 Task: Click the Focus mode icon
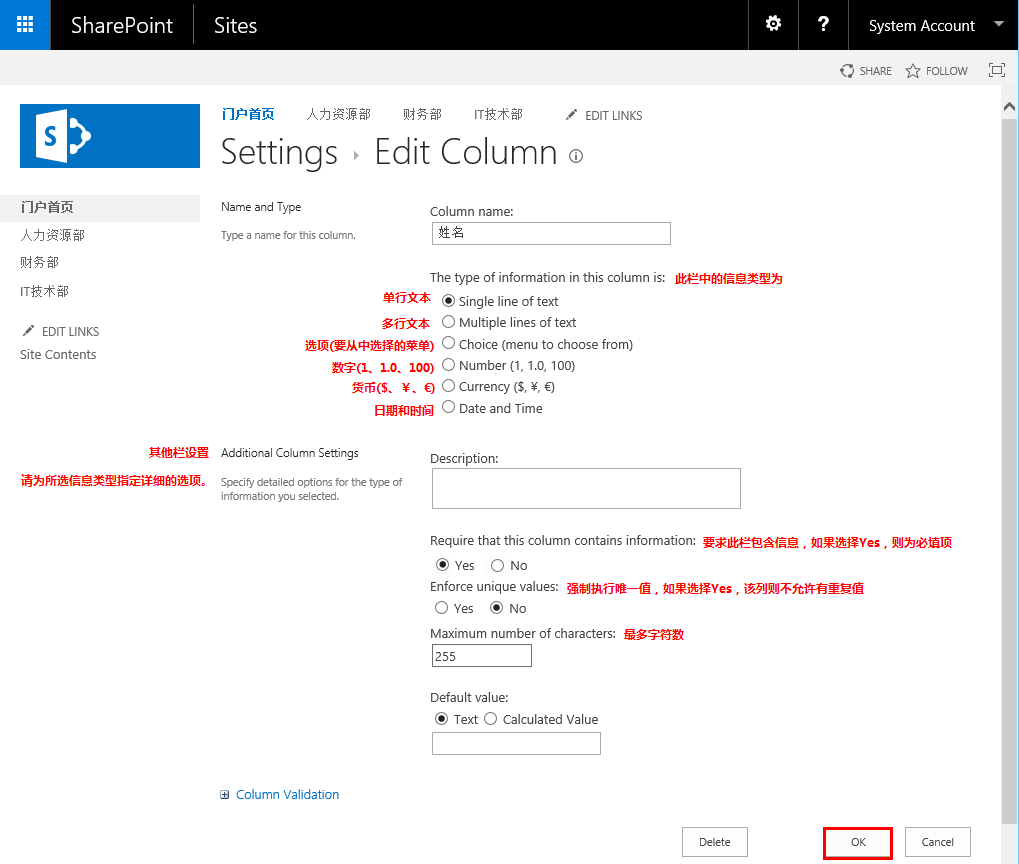coord(996,70)
